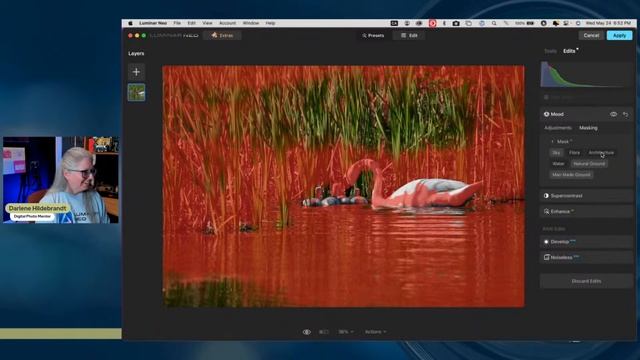Open the Account menu
The image size is (640, 360).
click(x=227, y=23)
